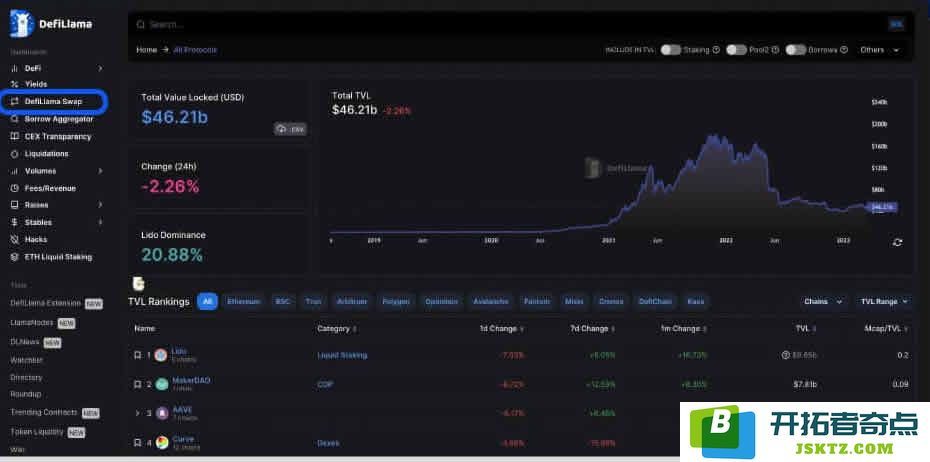Click the Total TVL area chart

(599, 184)
